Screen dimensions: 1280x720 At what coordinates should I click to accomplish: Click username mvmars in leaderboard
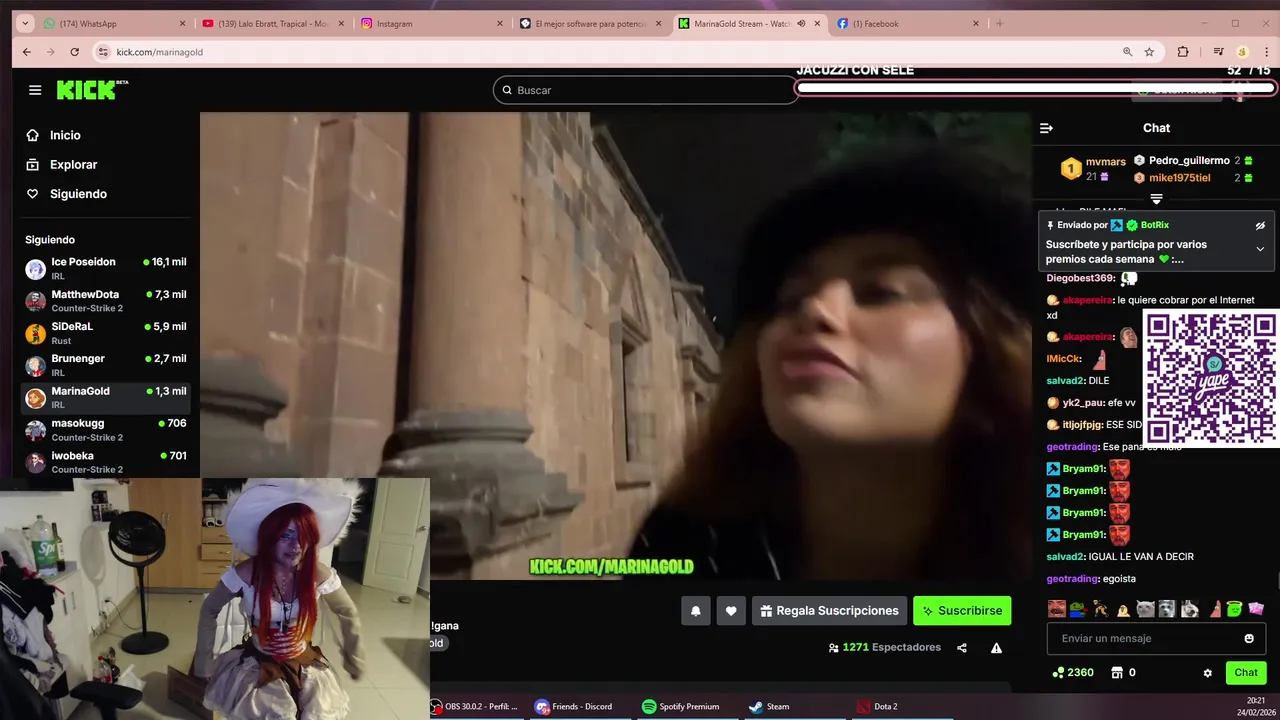point(1105,162)
